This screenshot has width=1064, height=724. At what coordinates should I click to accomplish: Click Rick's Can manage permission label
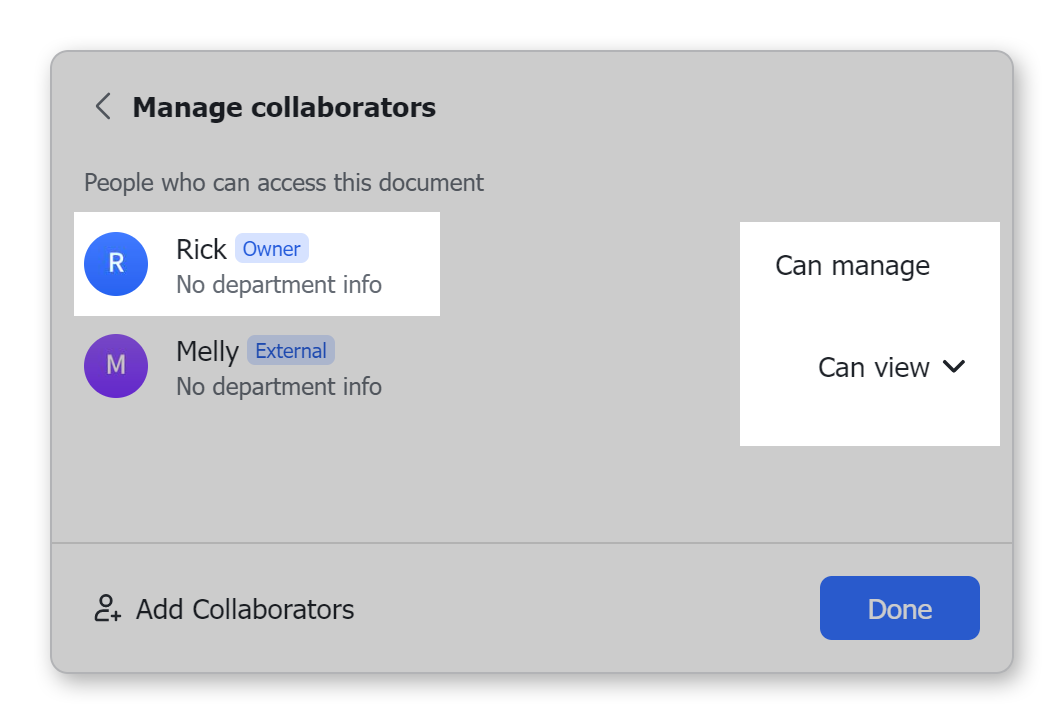coord(852,266)
